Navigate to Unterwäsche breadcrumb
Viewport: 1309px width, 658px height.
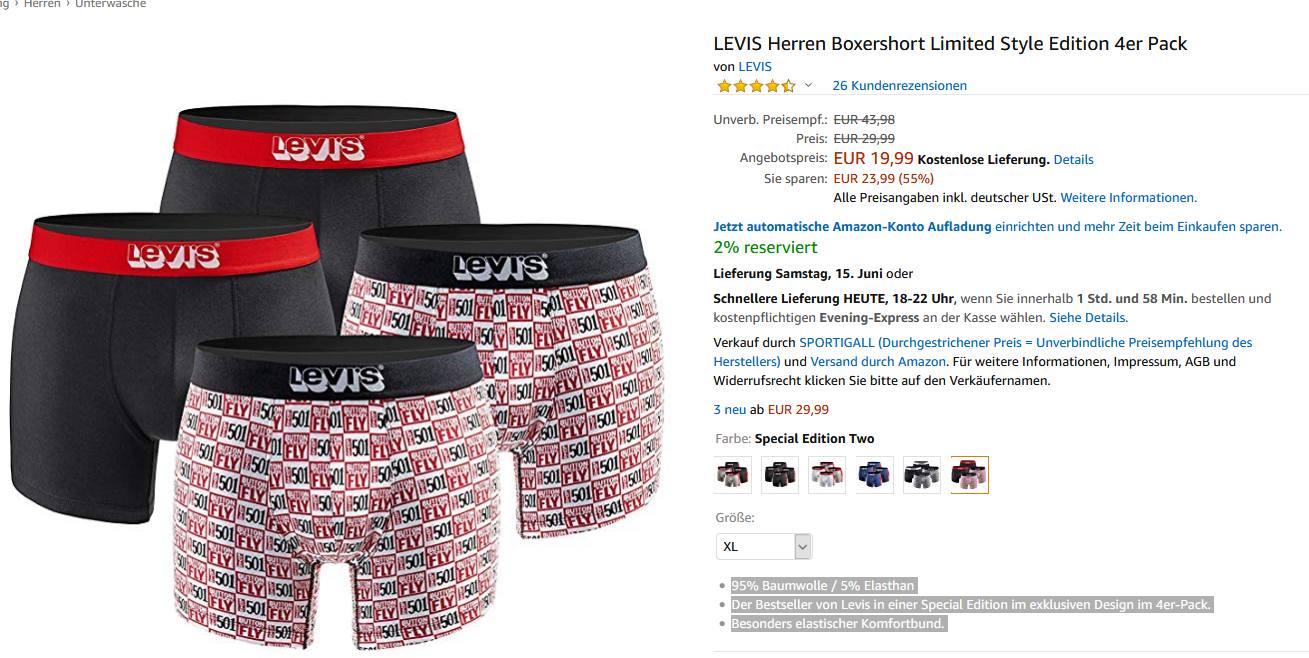click(x=110, y=5)
